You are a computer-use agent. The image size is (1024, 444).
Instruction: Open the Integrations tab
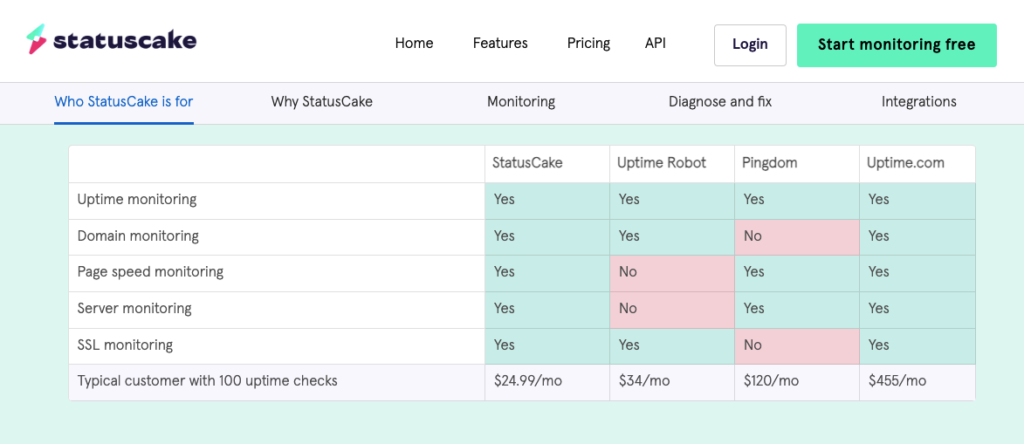(919, 102)
